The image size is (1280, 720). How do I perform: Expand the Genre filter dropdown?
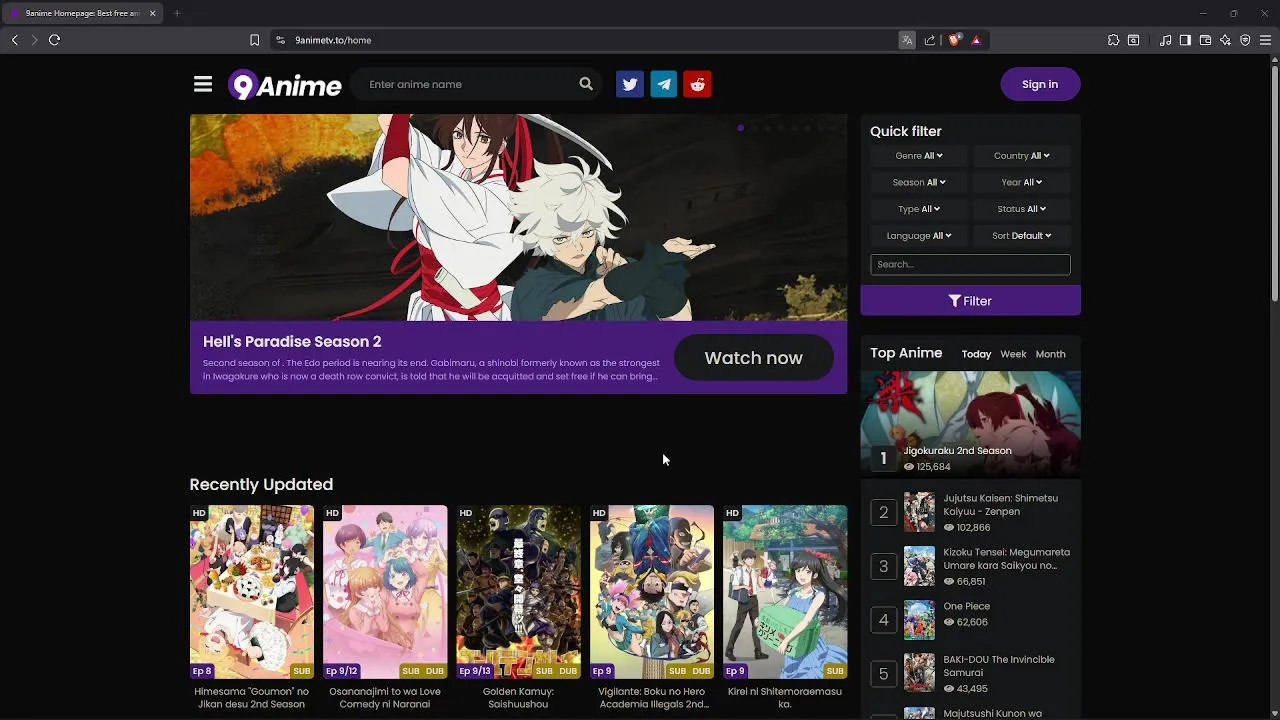(x=919, y=155)
